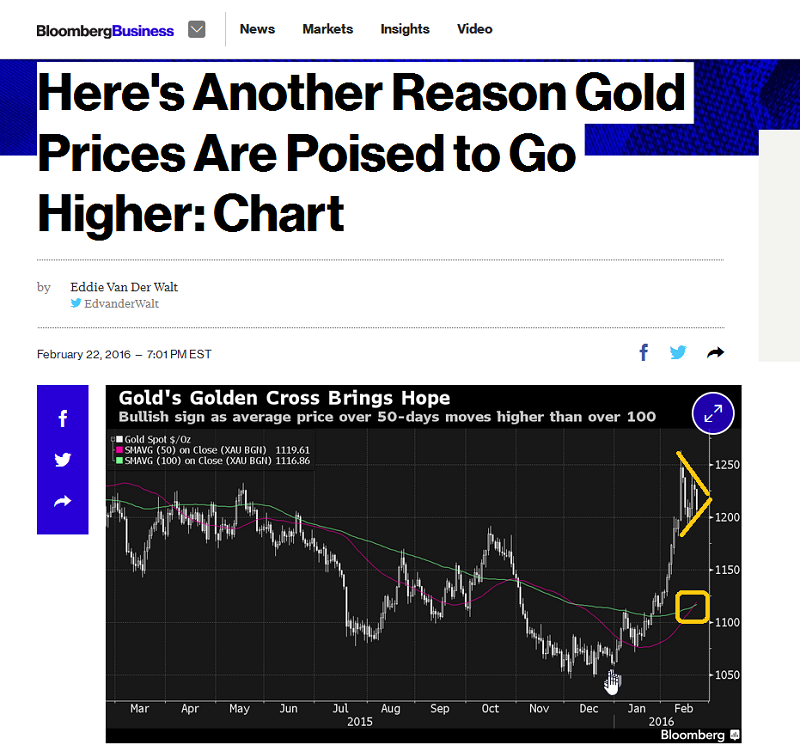
Task: Expand the gold chart to fullscreen
Action: 713,413
